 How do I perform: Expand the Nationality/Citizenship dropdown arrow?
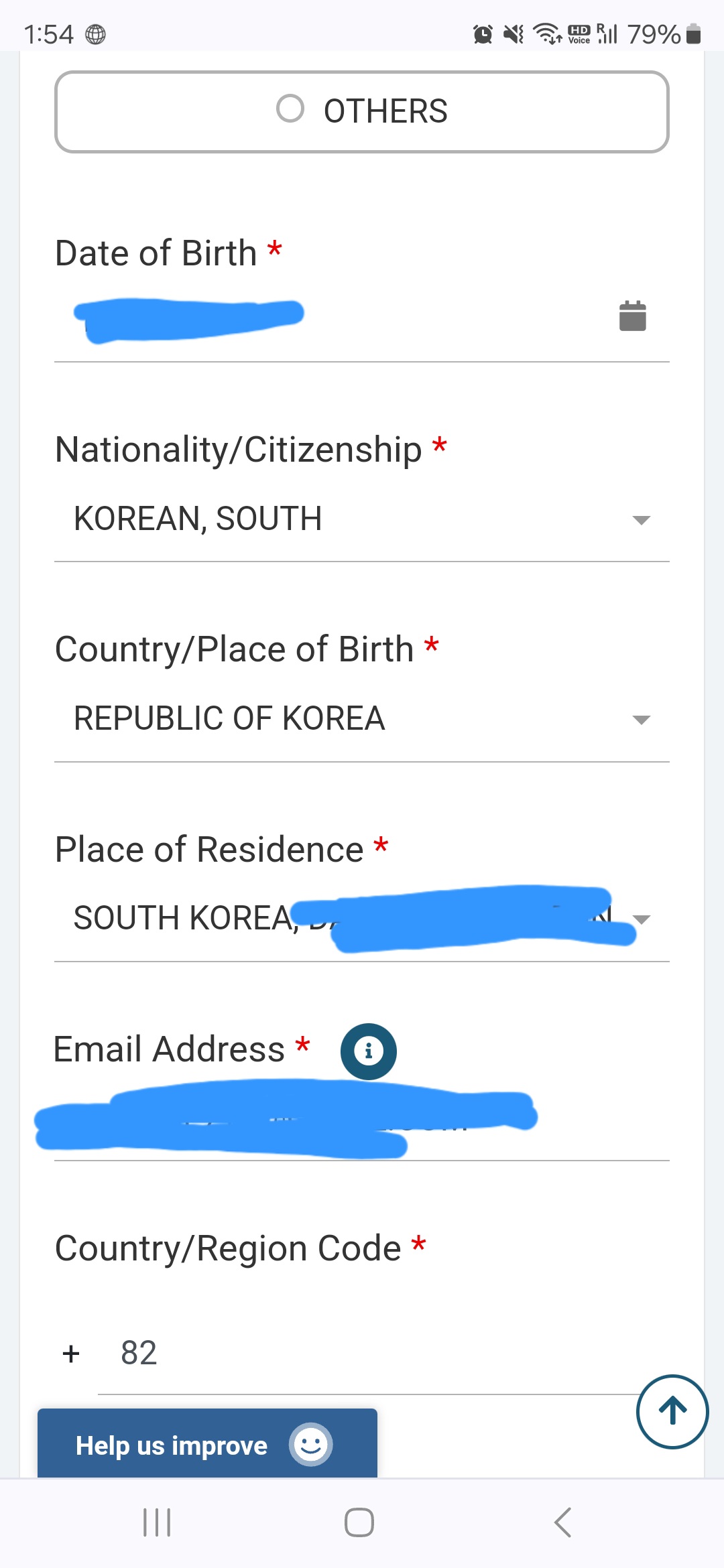pos(641,520)
